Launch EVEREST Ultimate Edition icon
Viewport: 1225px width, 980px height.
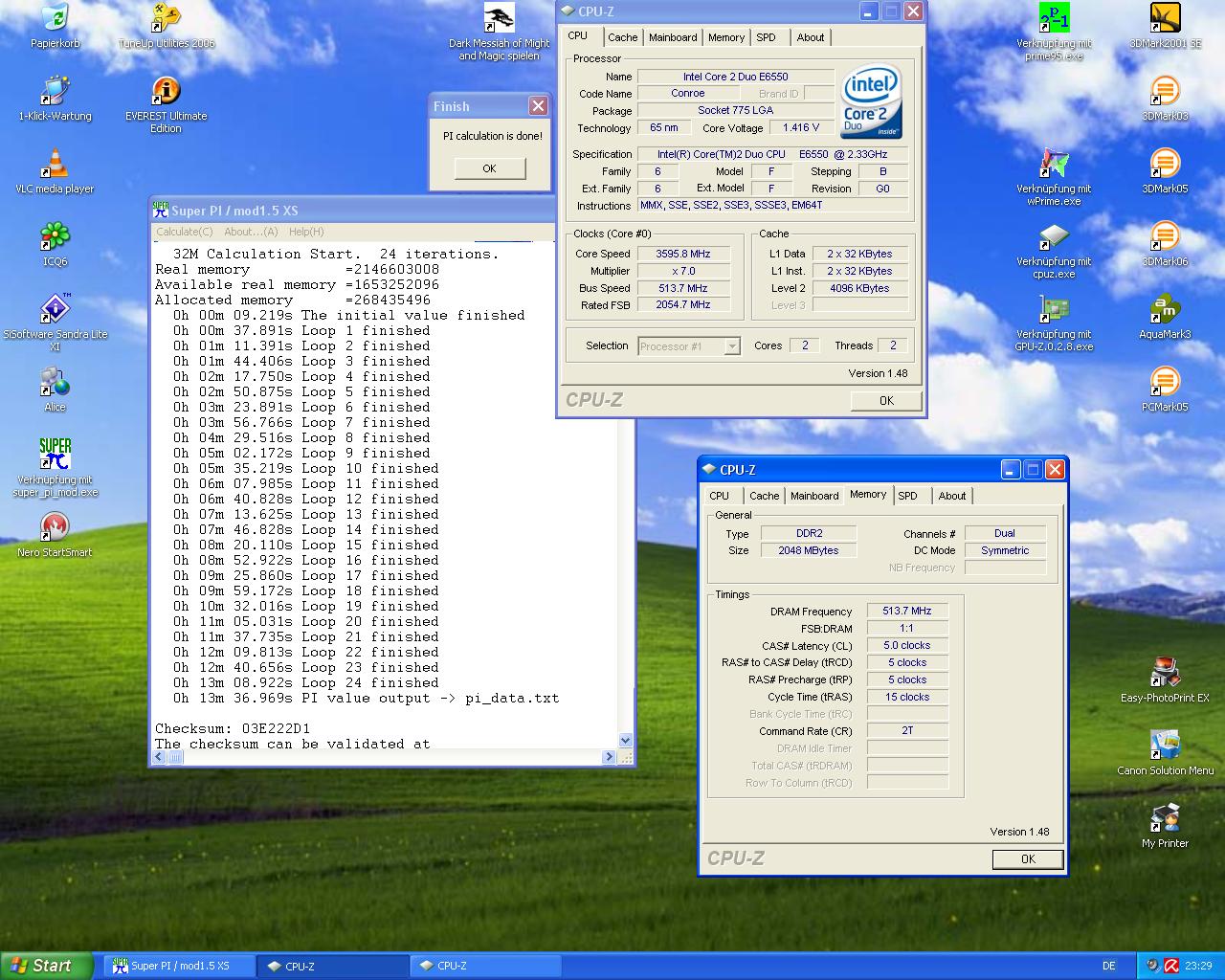166,92
